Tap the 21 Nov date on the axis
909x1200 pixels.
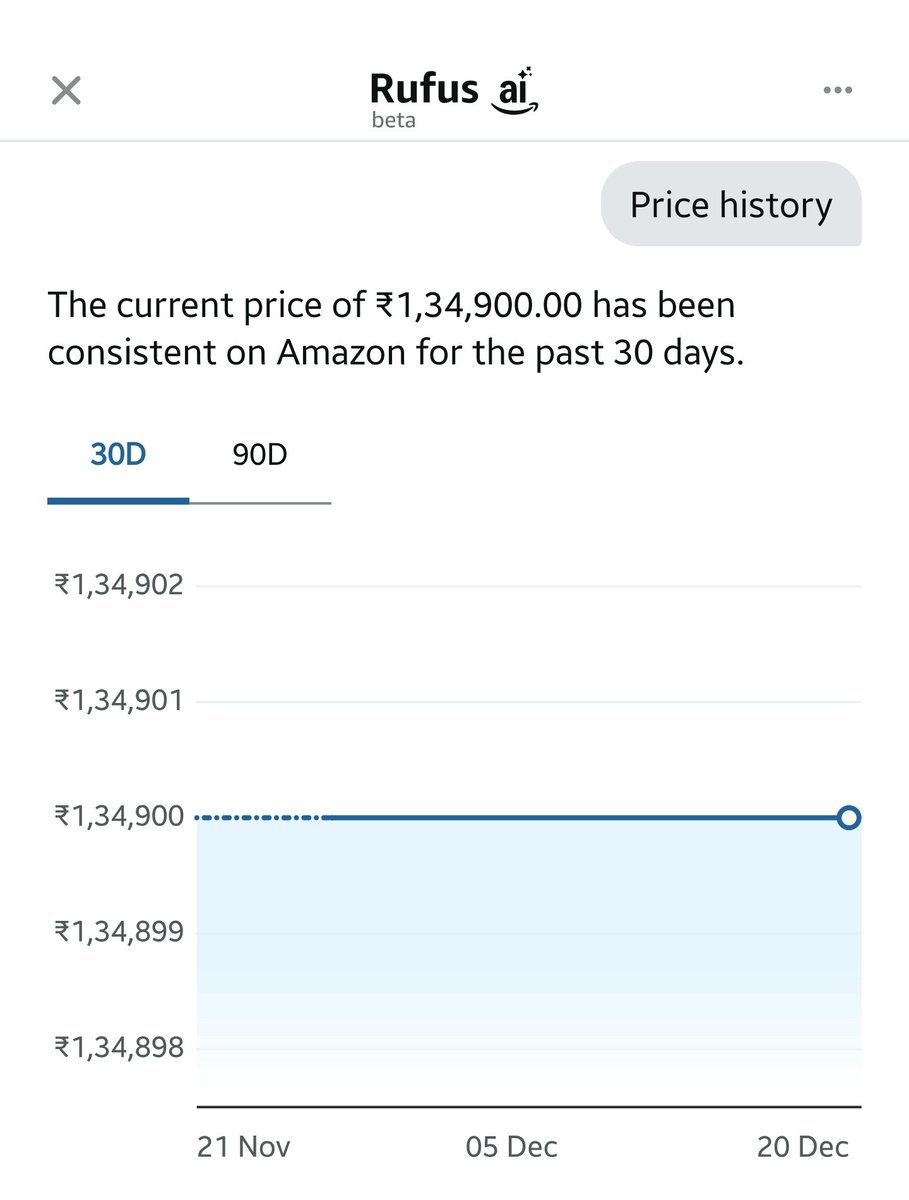(x=244, y=1146)
